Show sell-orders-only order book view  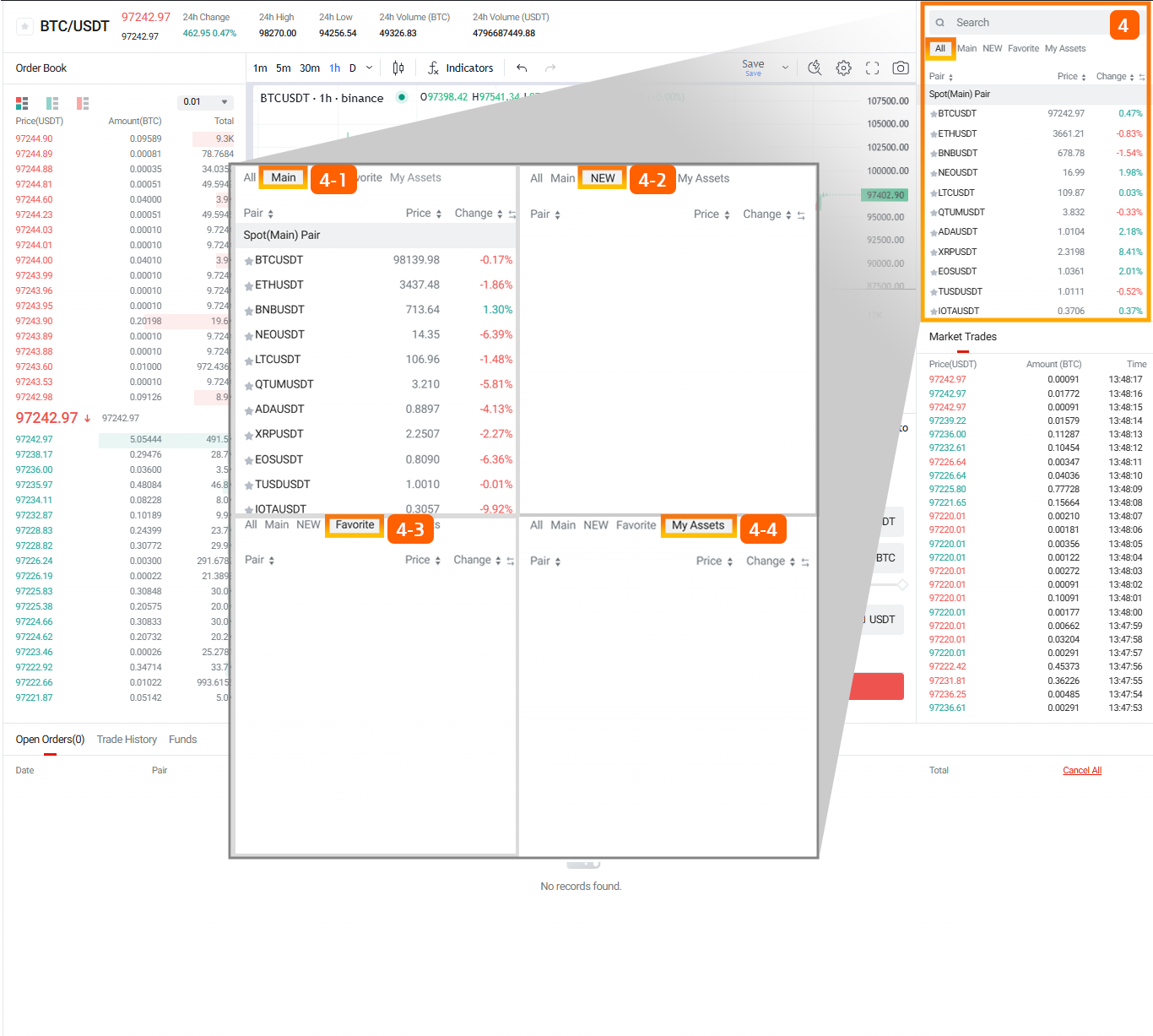coord(83,103)
